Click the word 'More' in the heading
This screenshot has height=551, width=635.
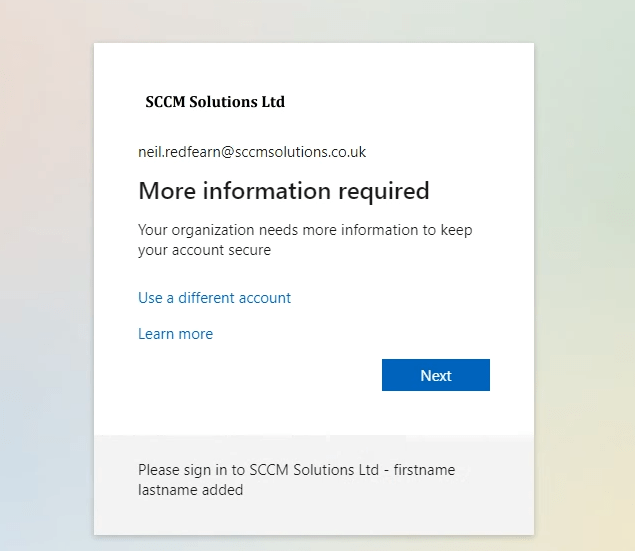[x=165, y=190]
